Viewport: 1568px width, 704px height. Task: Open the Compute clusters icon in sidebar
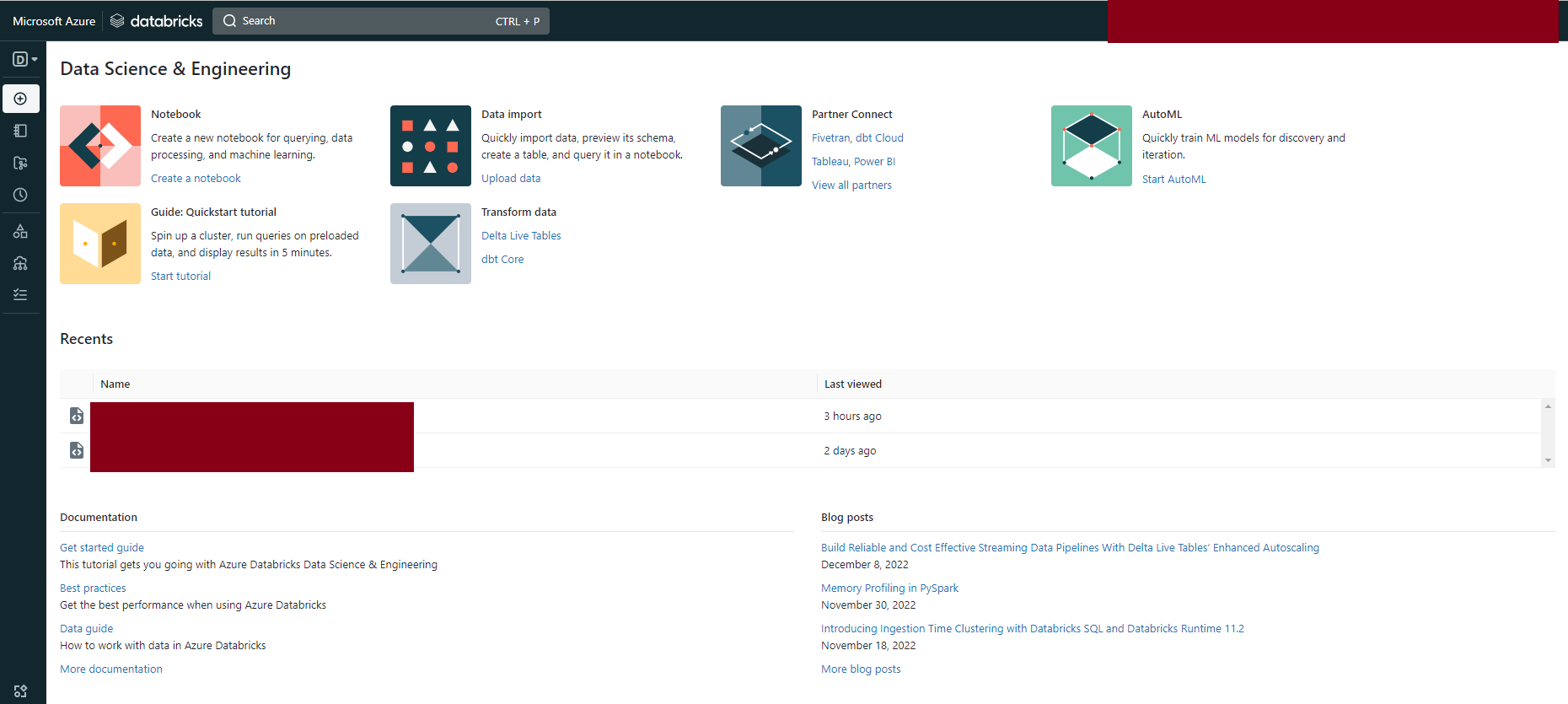(21, 263)
